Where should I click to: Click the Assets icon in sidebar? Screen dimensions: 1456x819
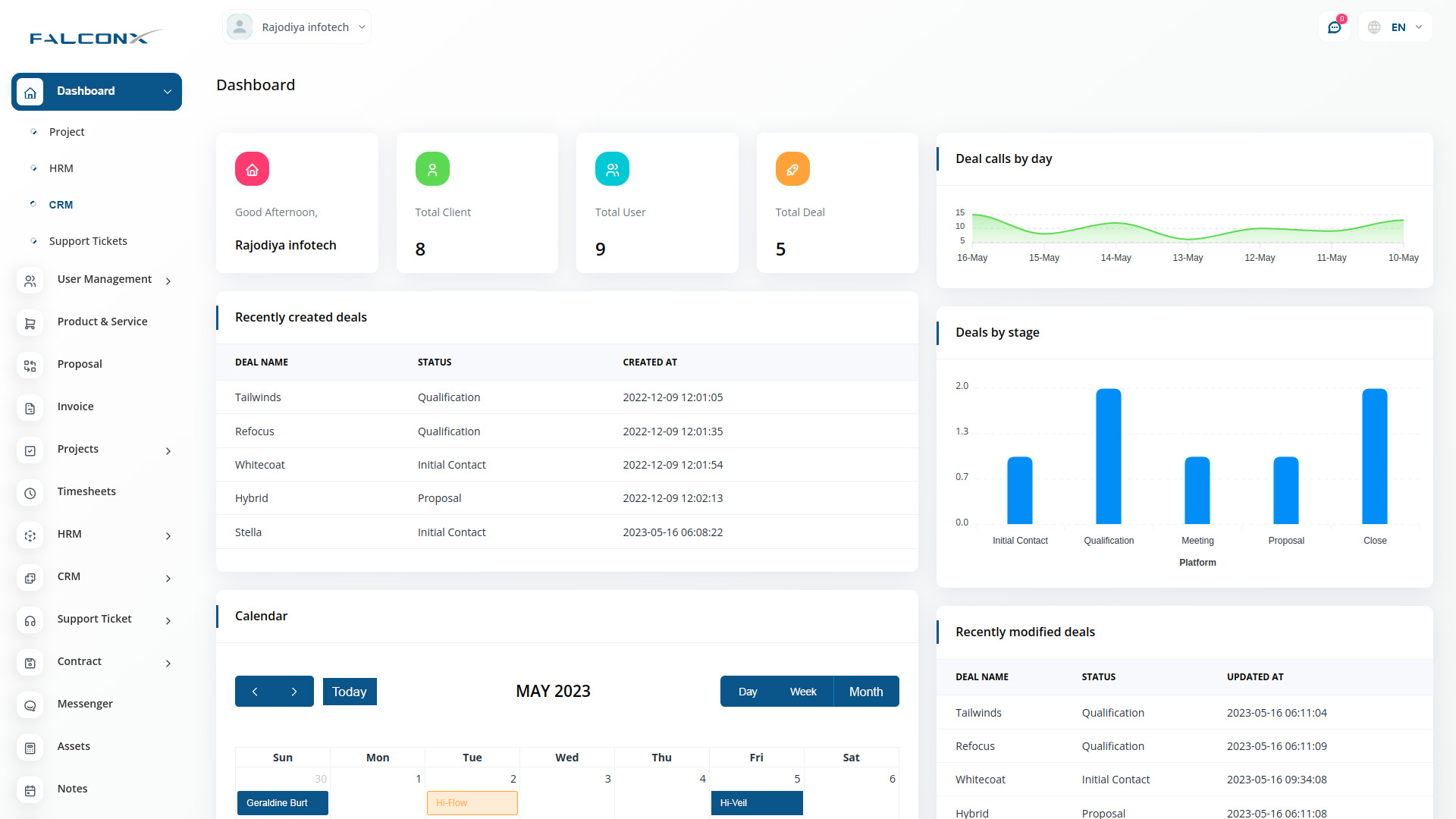pyautogui.click(x=30, y=748)
